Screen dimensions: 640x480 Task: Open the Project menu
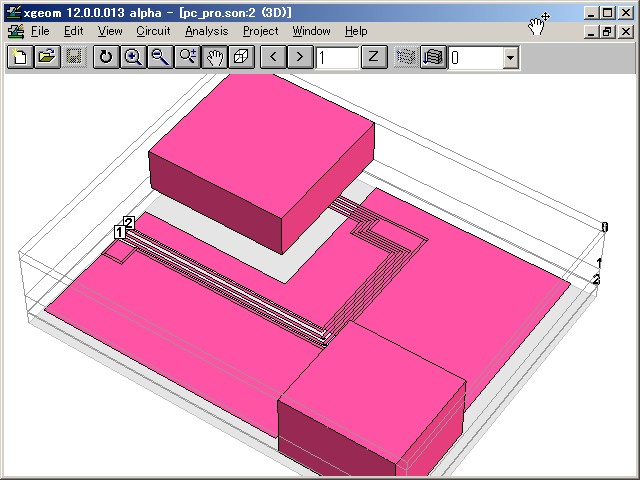(260, 31)
